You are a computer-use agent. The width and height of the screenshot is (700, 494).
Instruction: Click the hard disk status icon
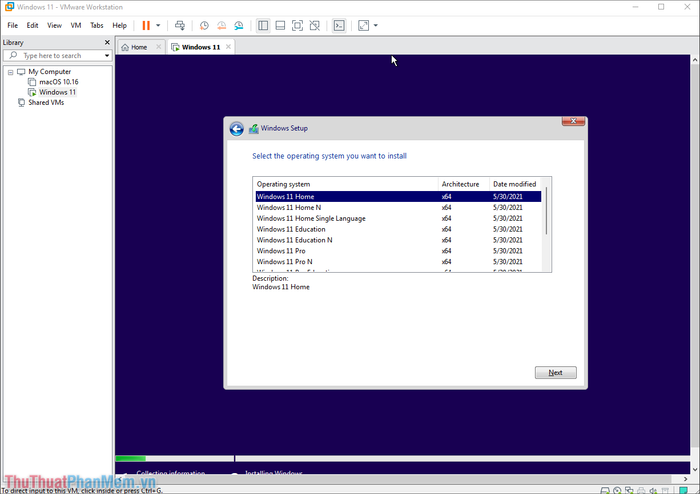605,490
